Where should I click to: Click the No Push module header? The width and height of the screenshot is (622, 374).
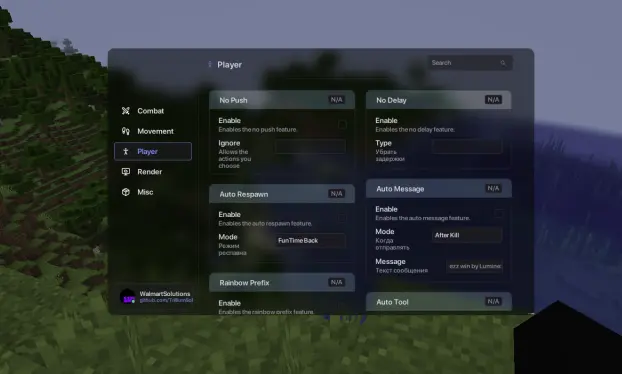282,100
